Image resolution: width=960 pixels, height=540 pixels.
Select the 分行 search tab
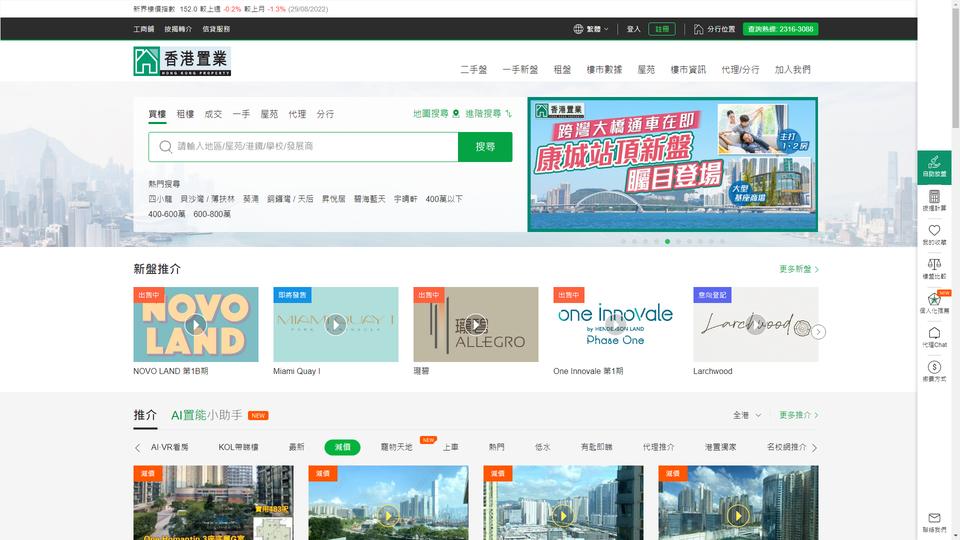325,114
